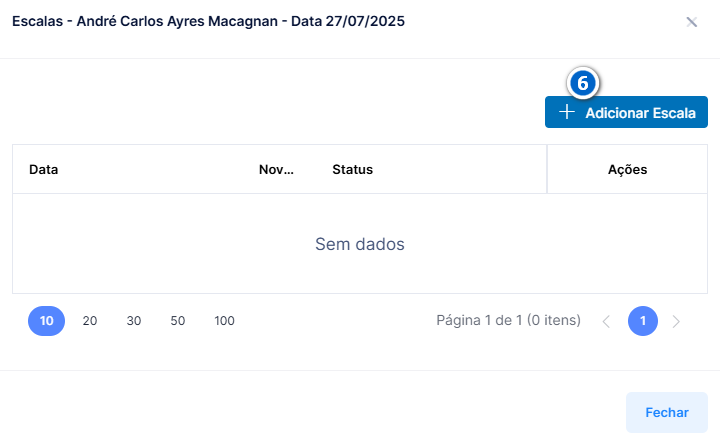Set page size to 20
The height and width of the screenshot is (440, 720).
click(x=90, y=321)
